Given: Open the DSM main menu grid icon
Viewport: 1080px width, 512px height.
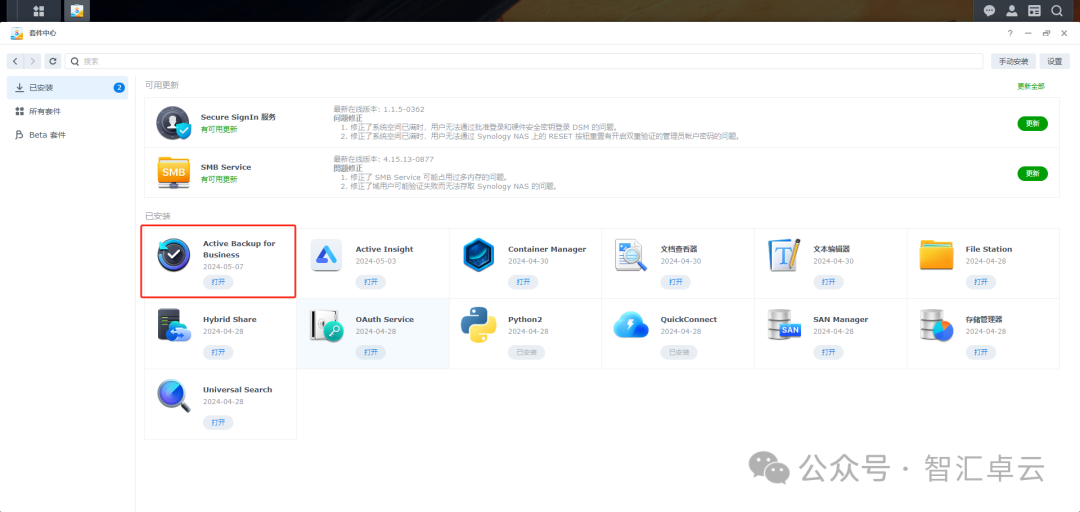Looking at the screenshot, I should point(39,10).
